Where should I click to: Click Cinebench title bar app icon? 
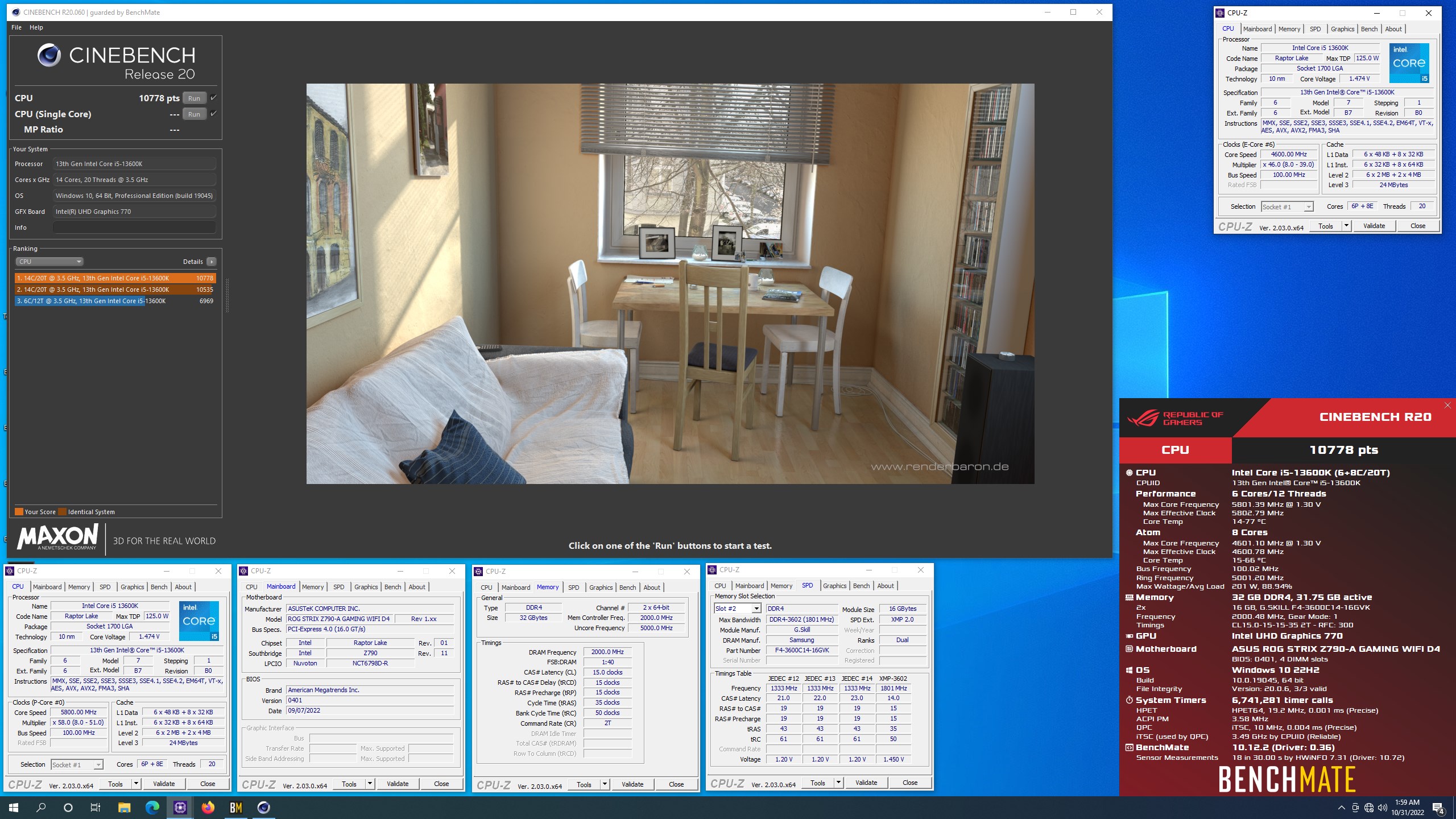[16, 12]
